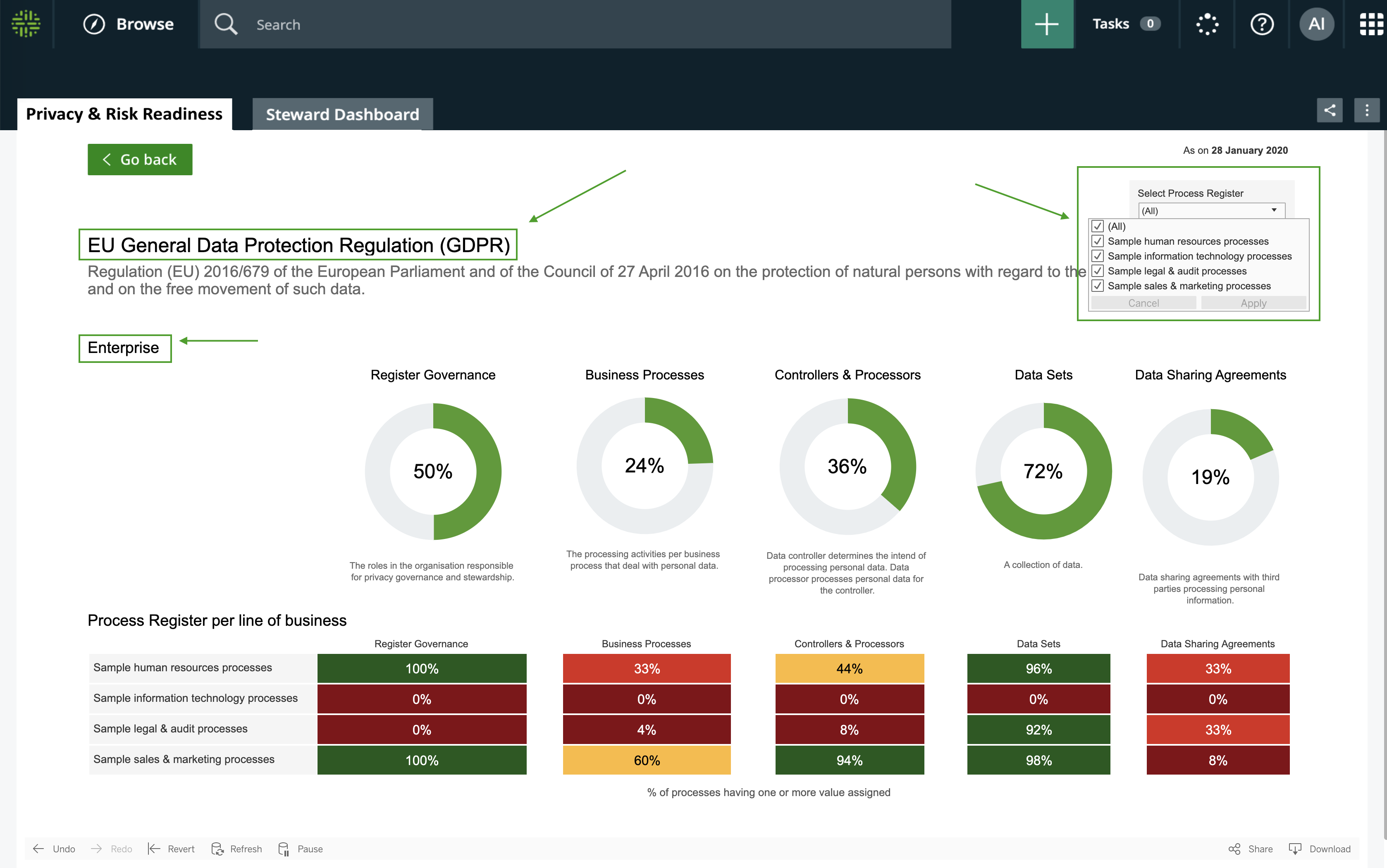
Task: Click the dotted circle activity icon
Action: click(x=1207, y=24)
